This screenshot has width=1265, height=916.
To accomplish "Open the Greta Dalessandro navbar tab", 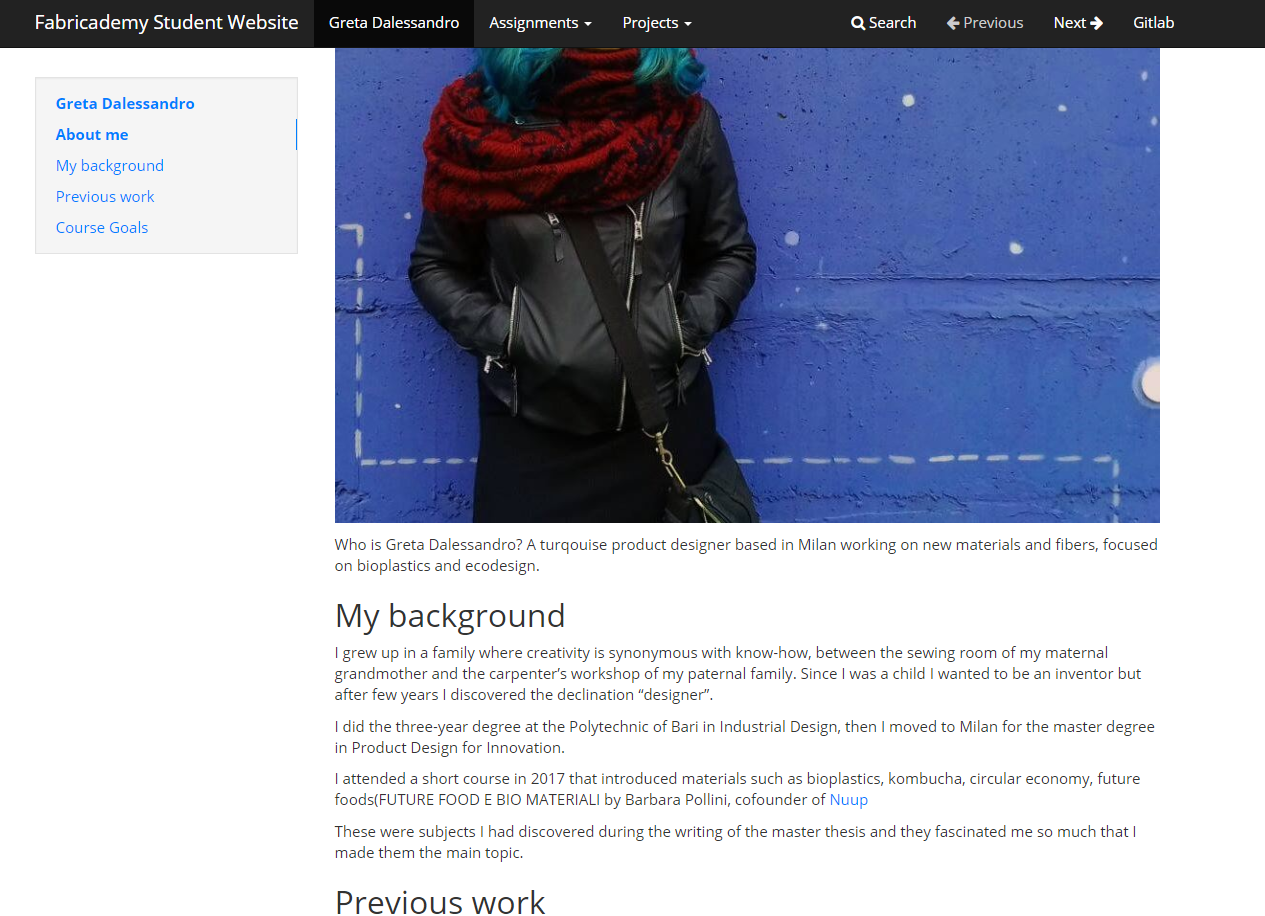I will 394,23.
